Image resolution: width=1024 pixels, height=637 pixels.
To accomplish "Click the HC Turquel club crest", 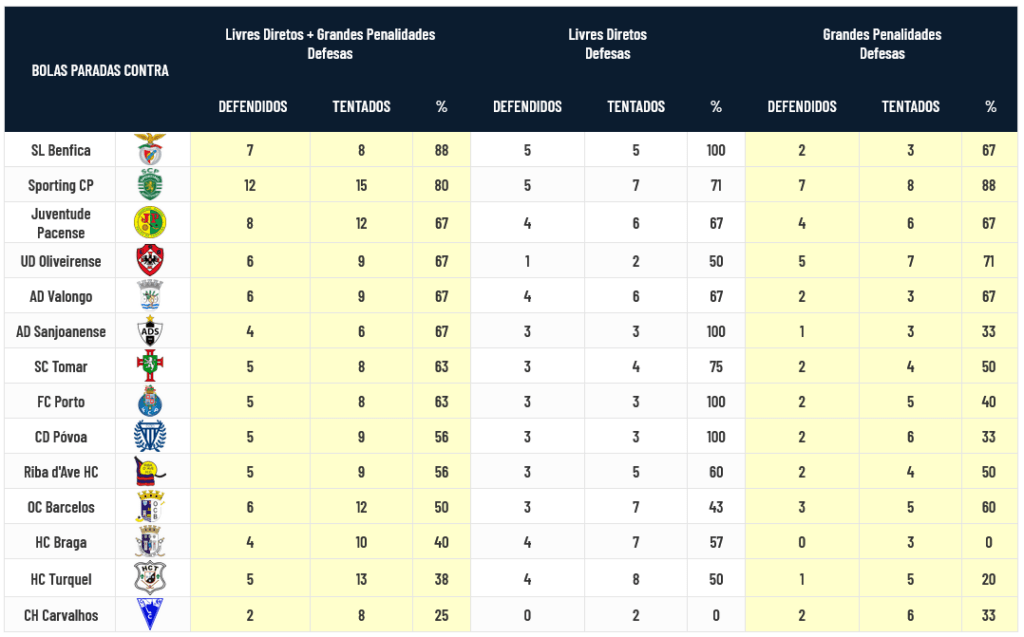I will tap(150, 578).
